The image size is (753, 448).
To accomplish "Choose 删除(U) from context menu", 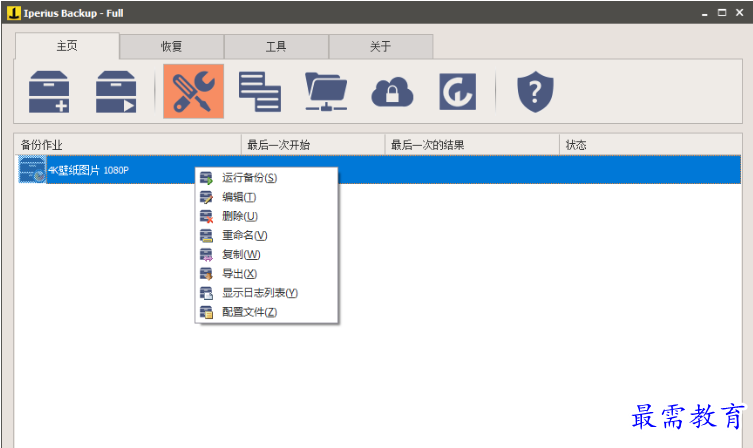I will 267,217.
